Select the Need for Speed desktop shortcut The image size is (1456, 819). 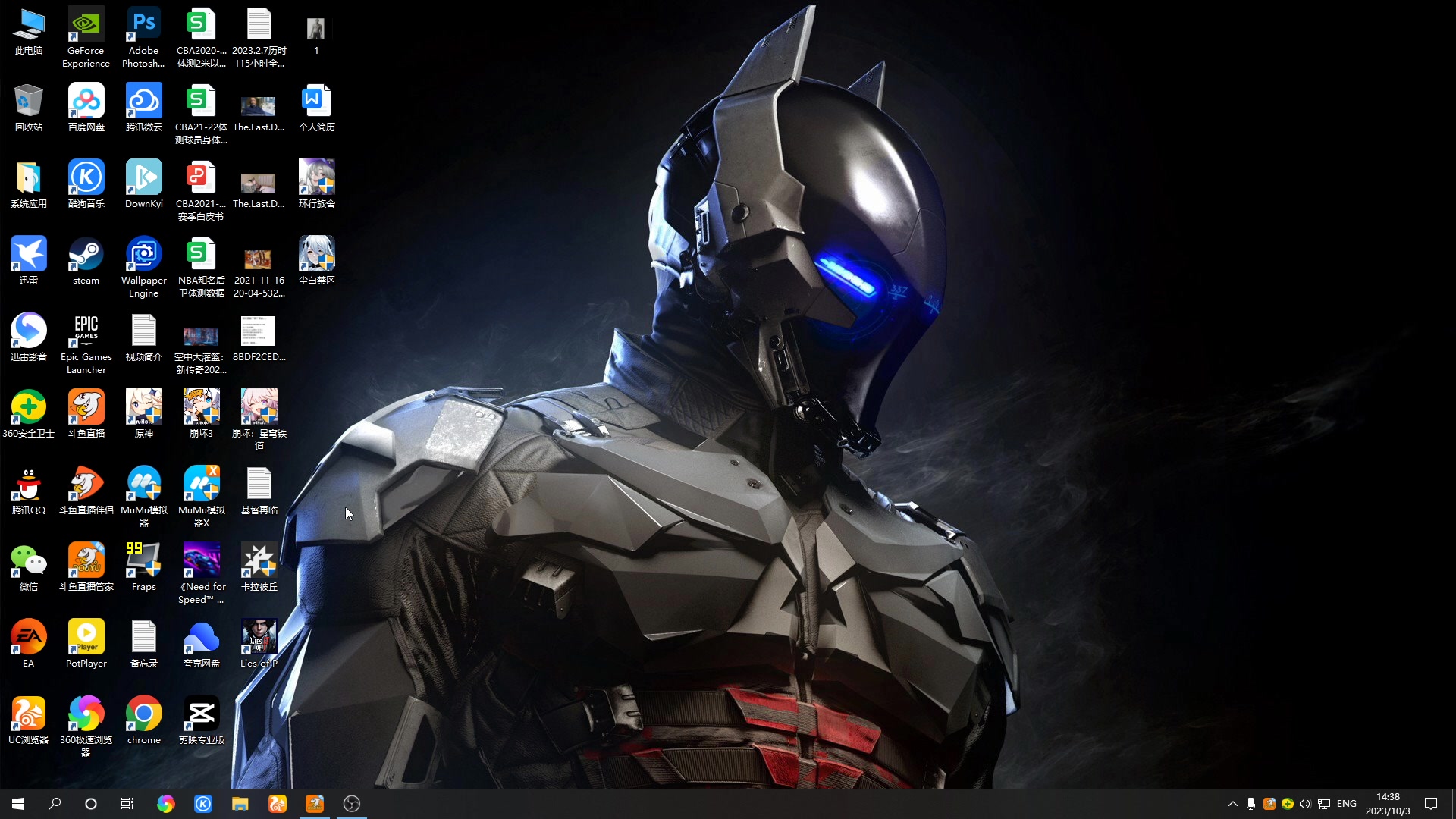coord(202,574)
